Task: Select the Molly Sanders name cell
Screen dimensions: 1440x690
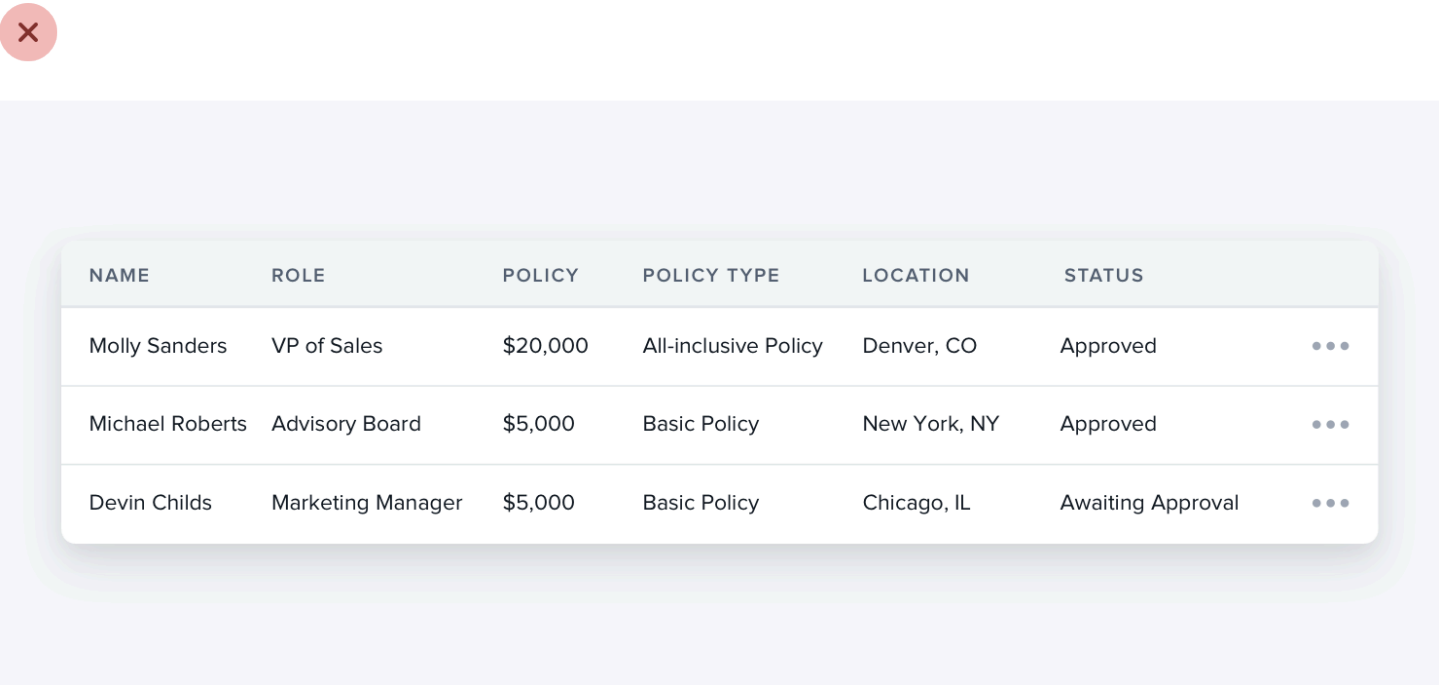Action: (158, 346)
